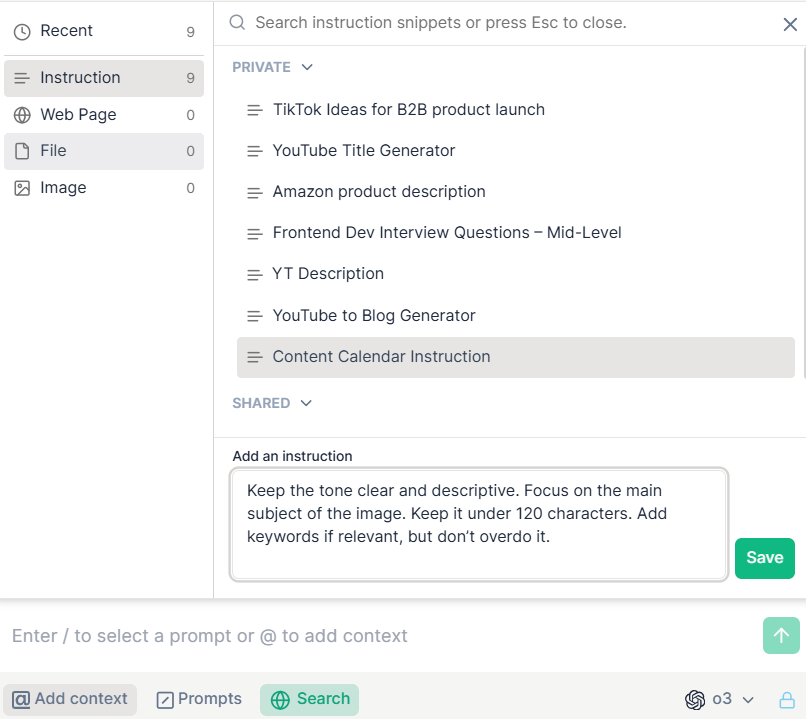
Task: Expand the SHARED section chevron
Action: pyautogui.click(x=306, y=403)
